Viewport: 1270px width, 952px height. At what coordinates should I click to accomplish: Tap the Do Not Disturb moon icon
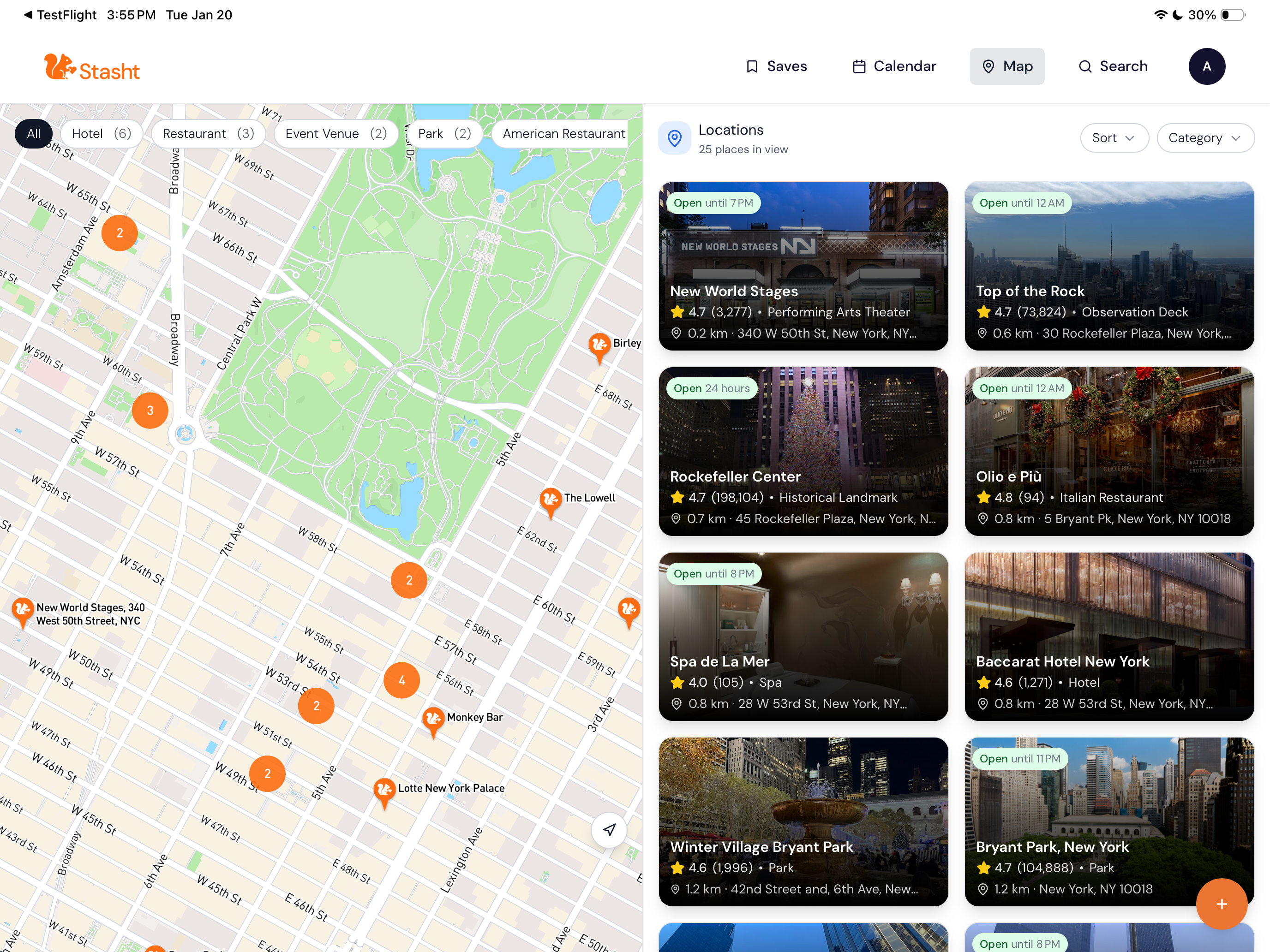1177,15
